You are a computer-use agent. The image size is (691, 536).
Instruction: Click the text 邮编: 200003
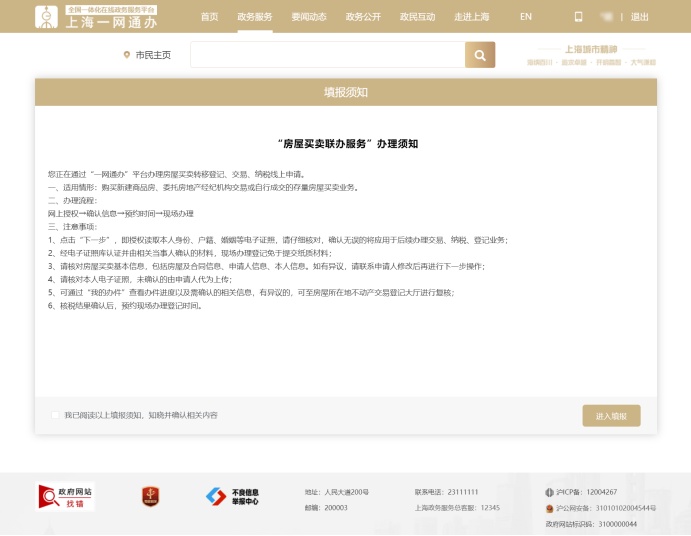tap(326, 508)
